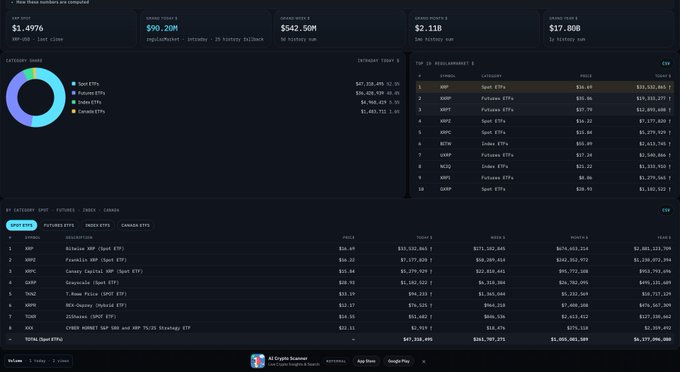Click the Futures ETFs legend swatch
Screen dimensions: 680x372
pos(74,93)
